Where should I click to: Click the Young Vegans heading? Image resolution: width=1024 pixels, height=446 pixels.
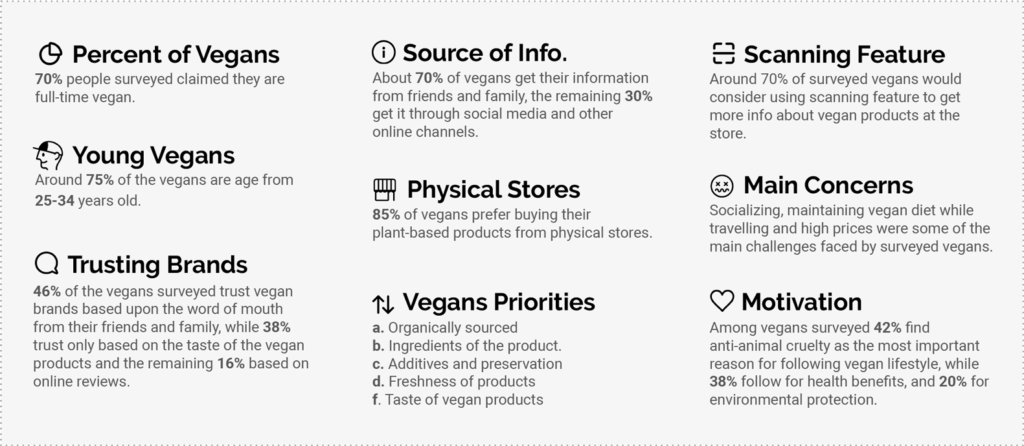pos(153,155)
